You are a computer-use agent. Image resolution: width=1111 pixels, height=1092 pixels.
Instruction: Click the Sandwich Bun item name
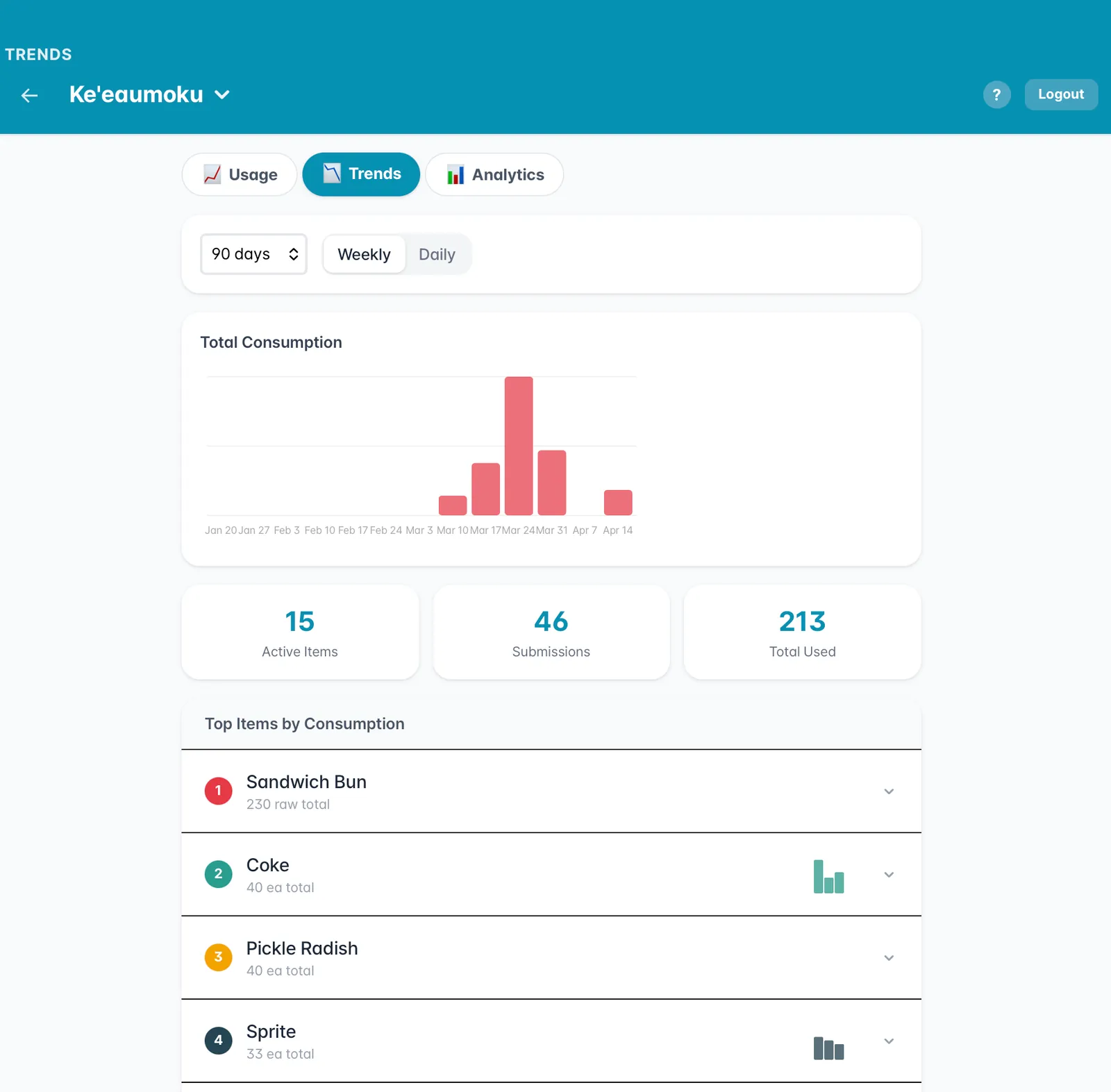[x=306, y=782]
